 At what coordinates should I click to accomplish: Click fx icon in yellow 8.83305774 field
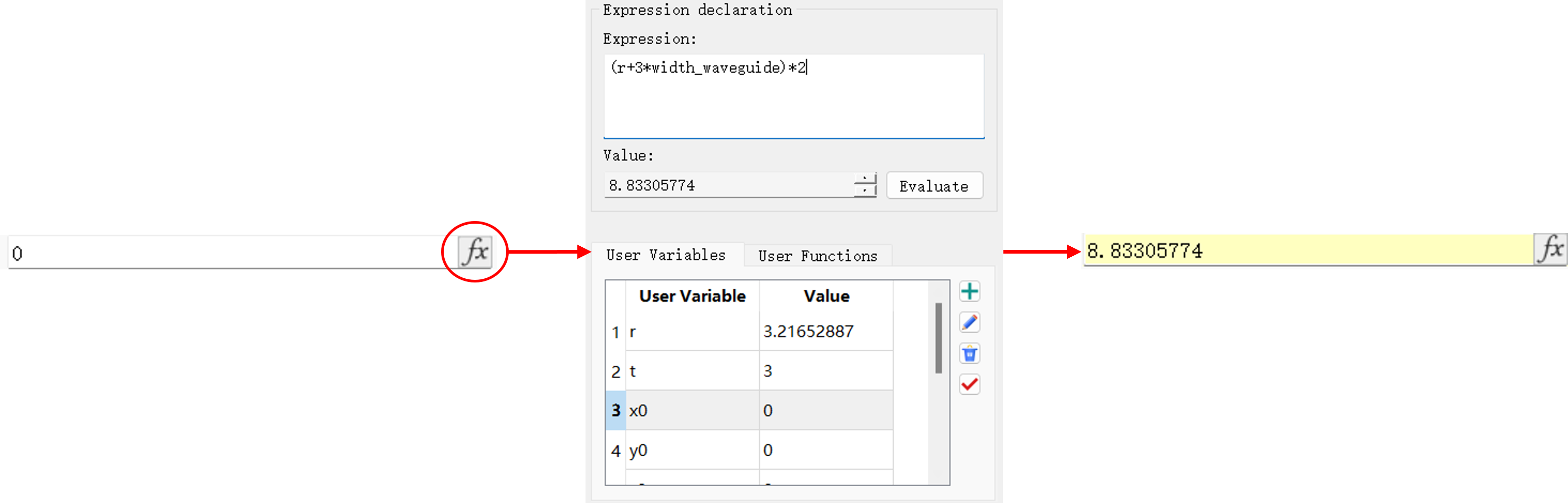[x=1550, y=250]
